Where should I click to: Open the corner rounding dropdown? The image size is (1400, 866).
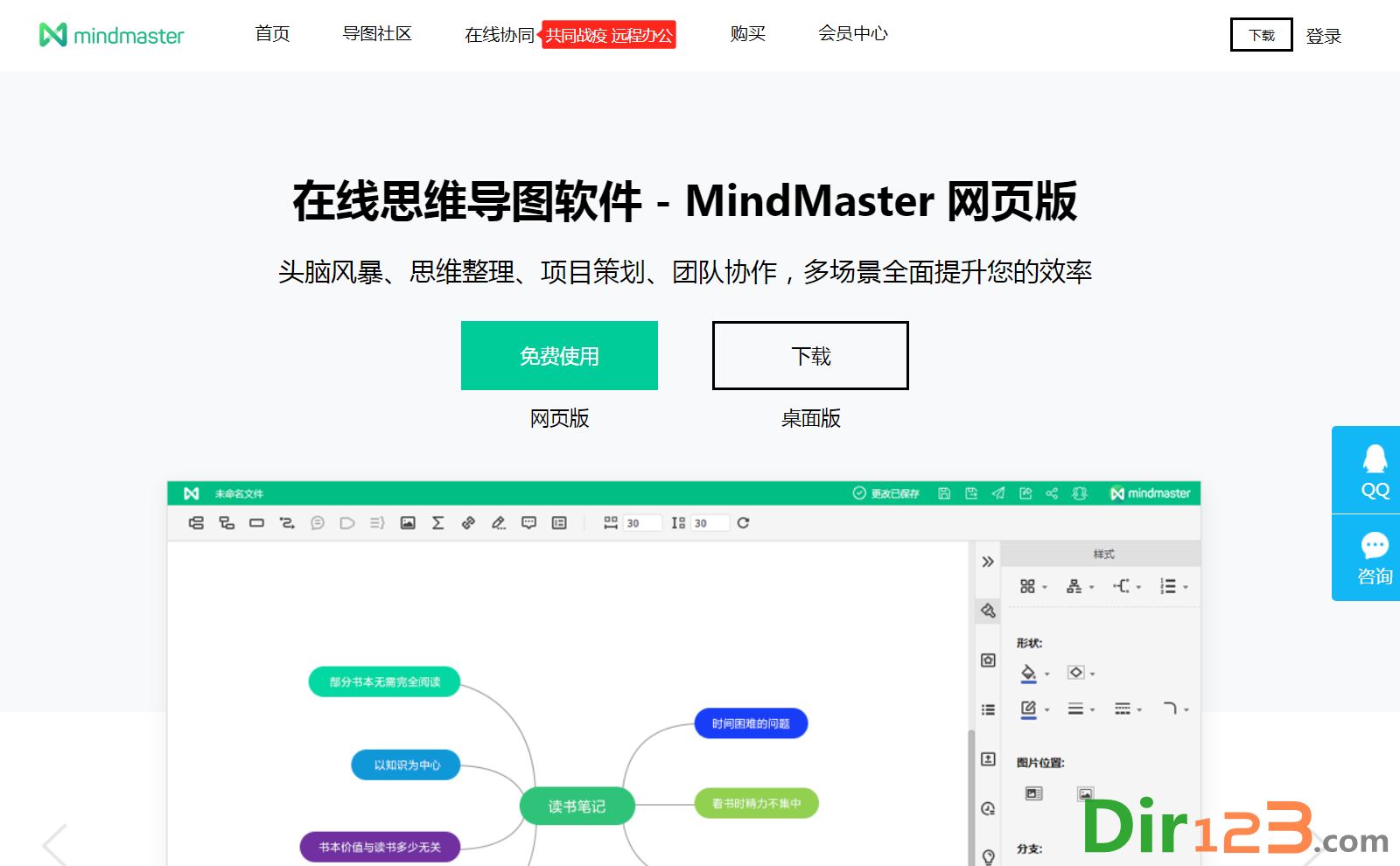[1175, 709]
